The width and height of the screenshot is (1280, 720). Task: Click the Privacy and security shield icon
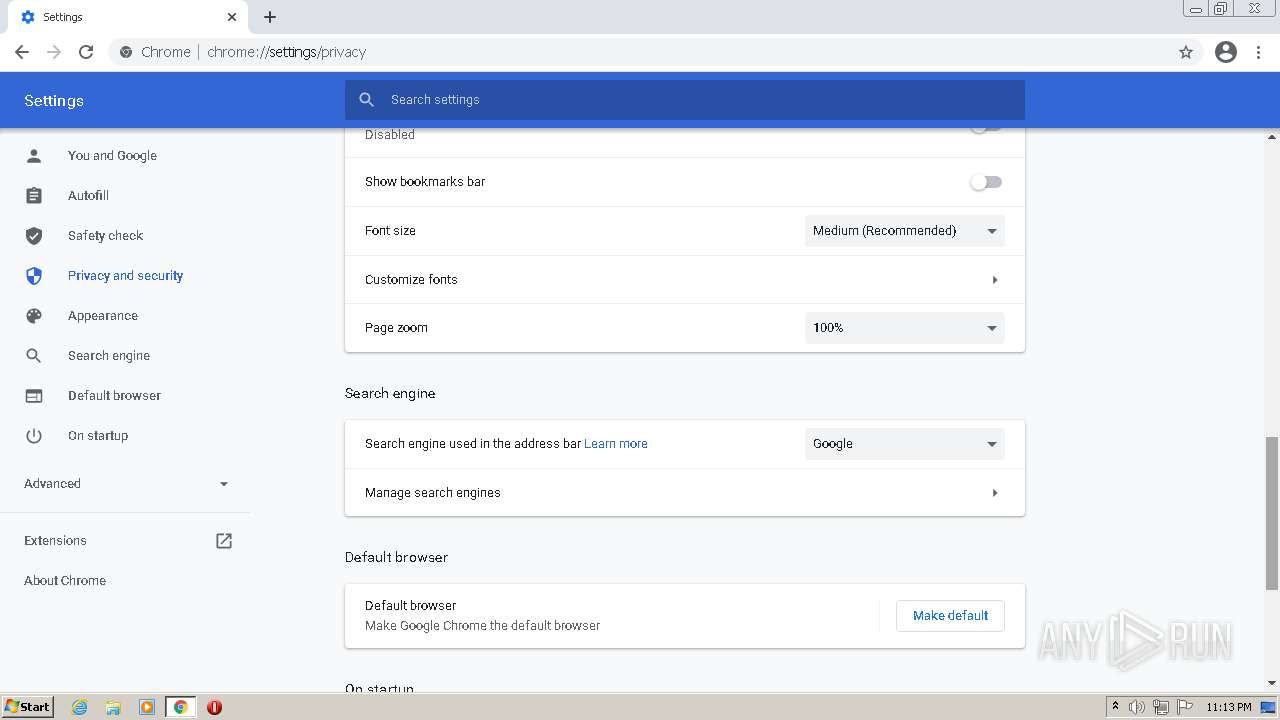pos(34,276)
